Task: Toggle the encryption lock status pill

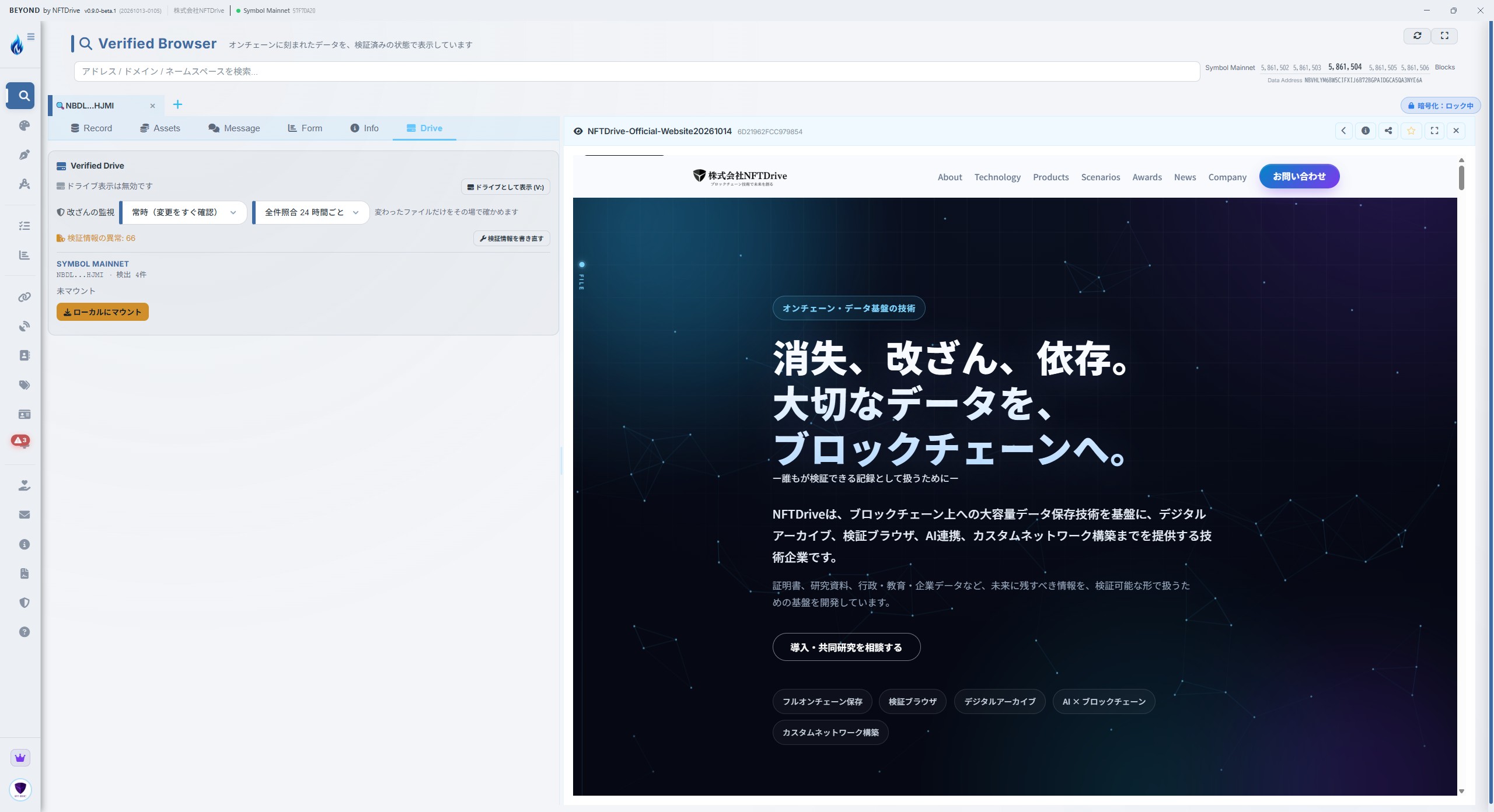Action: (x=1440, y=106)
